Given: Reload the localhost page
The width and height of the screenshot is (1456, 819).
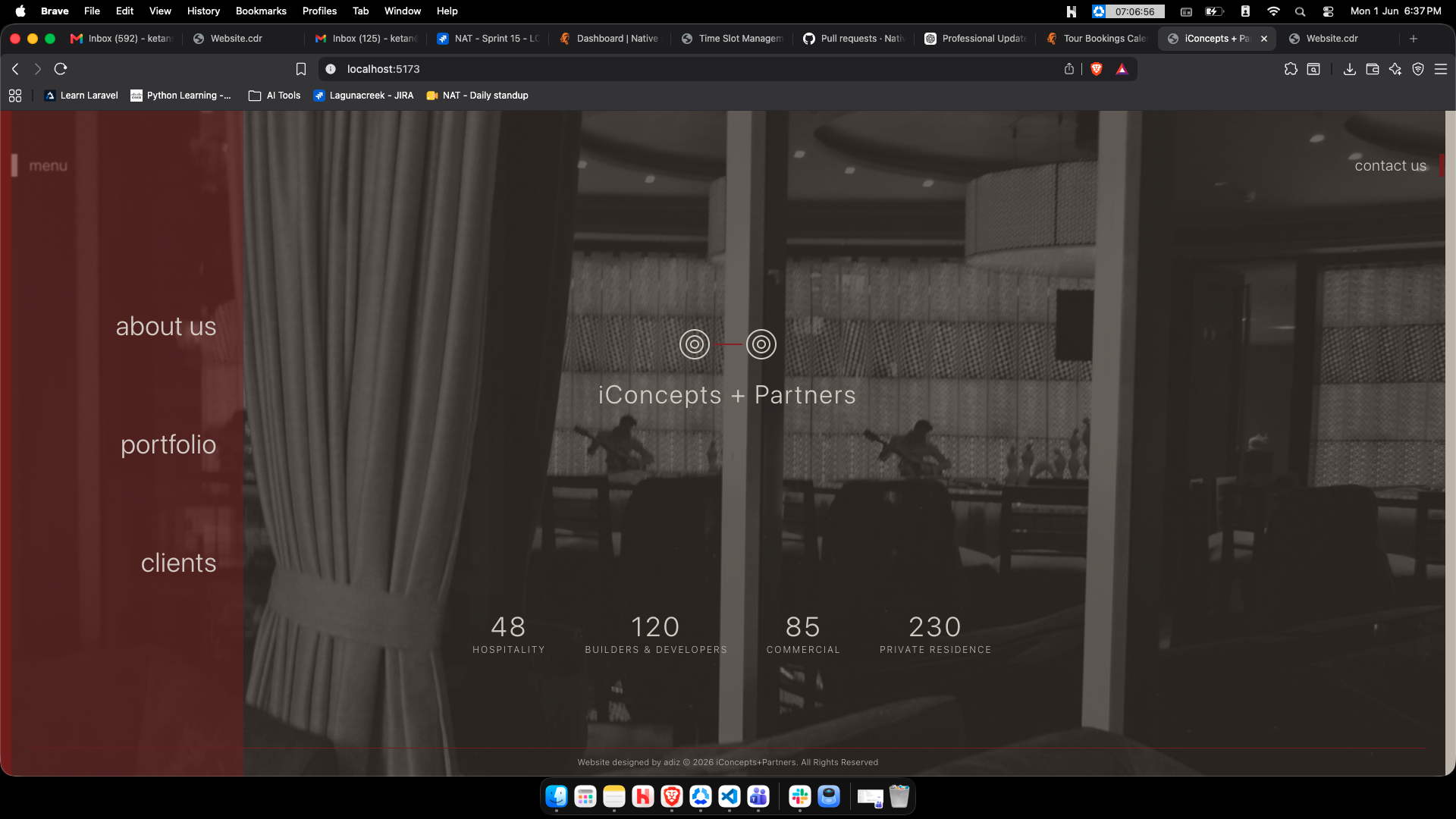Looking at the screenshot, I should (x=61, y=69).
